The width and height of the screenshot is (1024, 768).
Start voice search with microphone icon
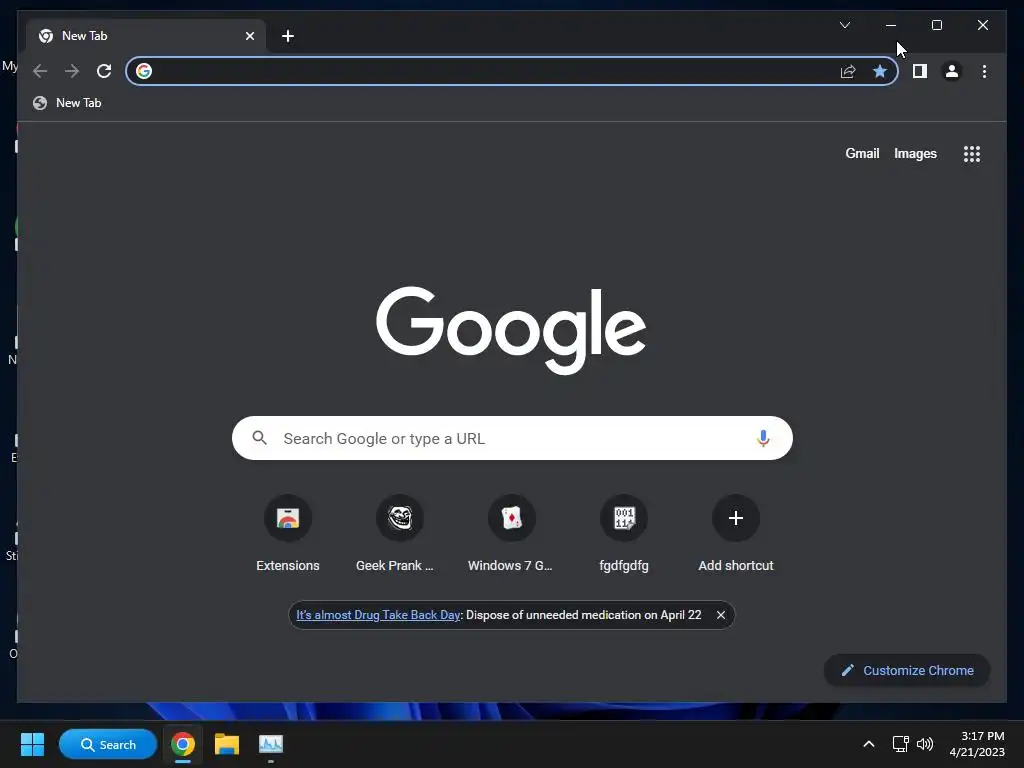[x=763, y=438]
